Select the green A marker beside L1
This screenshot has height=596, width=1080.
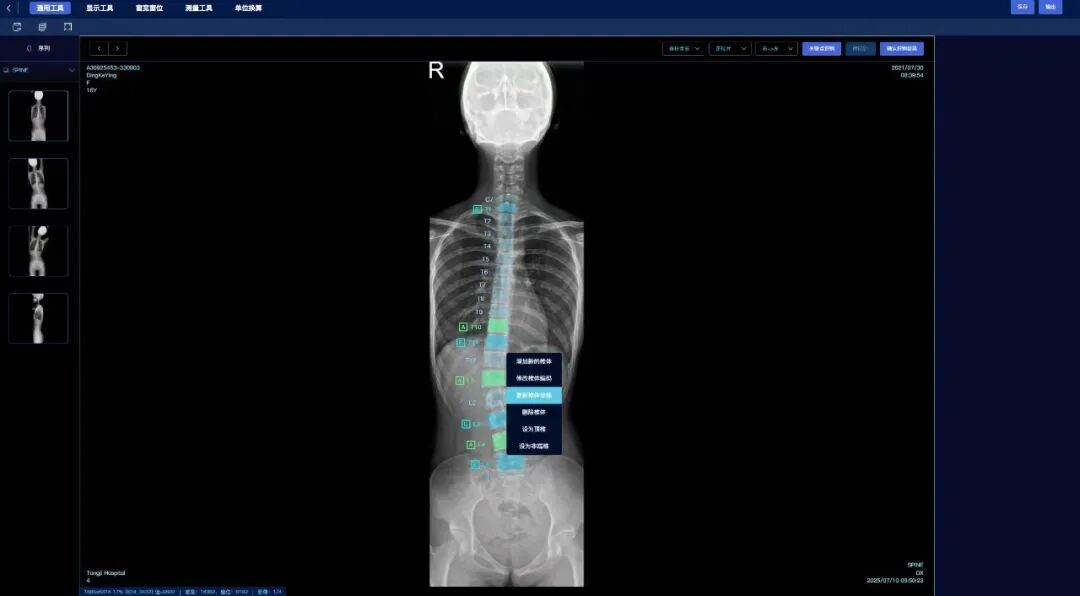coord(459,380)
